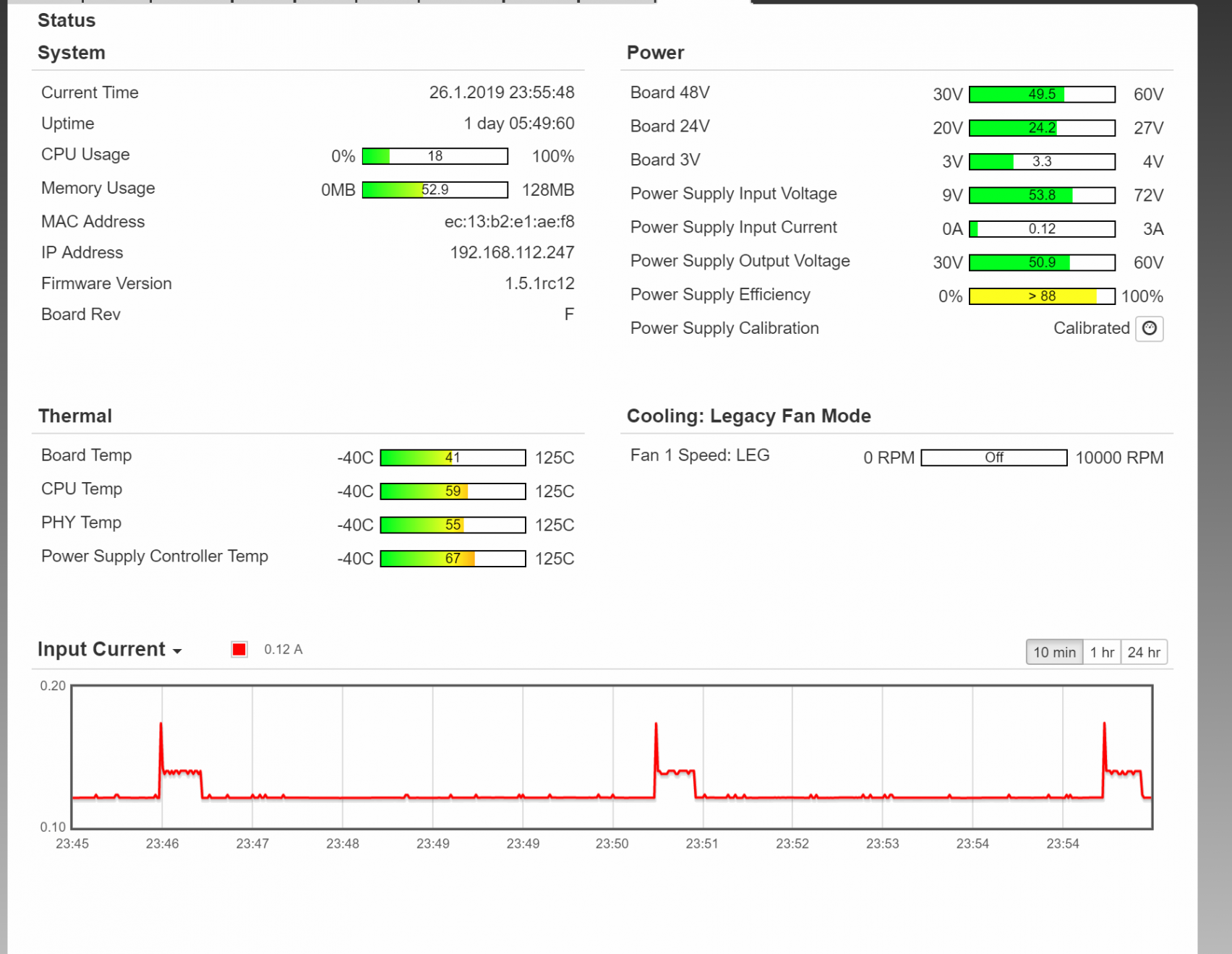Click the Power Supply Output Voltage bar
The image size is (1232, 954).
click(1042, 262)
